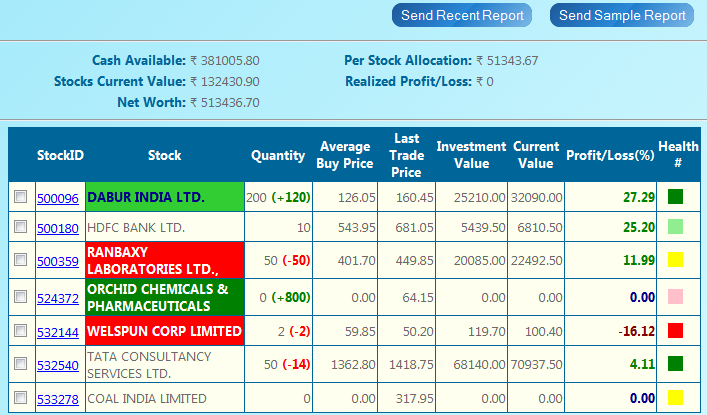Open stock ID link 500359

point(58,261)
